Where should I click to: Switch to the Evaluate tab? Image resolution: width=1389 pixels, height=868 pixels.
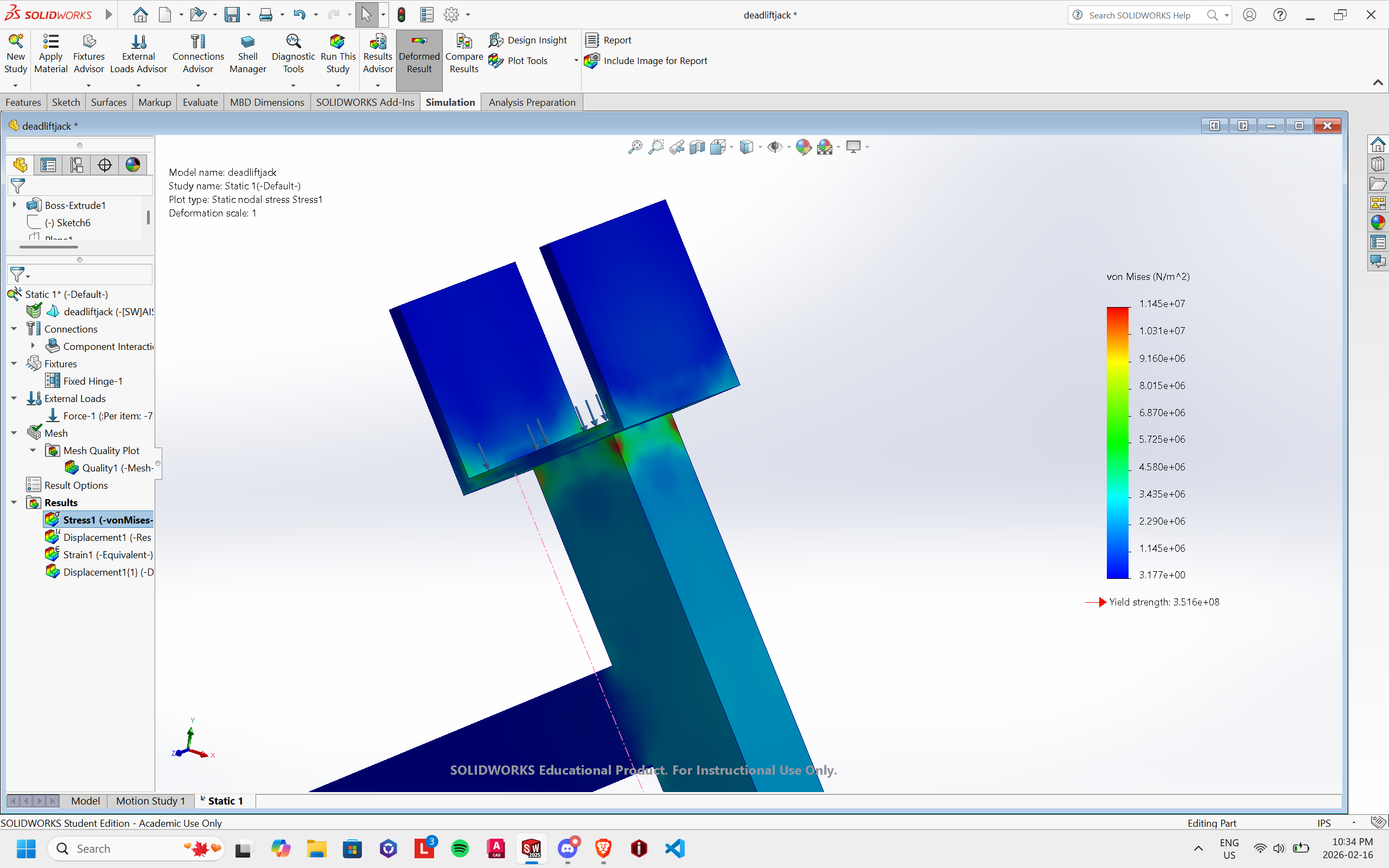pos(200,102)
